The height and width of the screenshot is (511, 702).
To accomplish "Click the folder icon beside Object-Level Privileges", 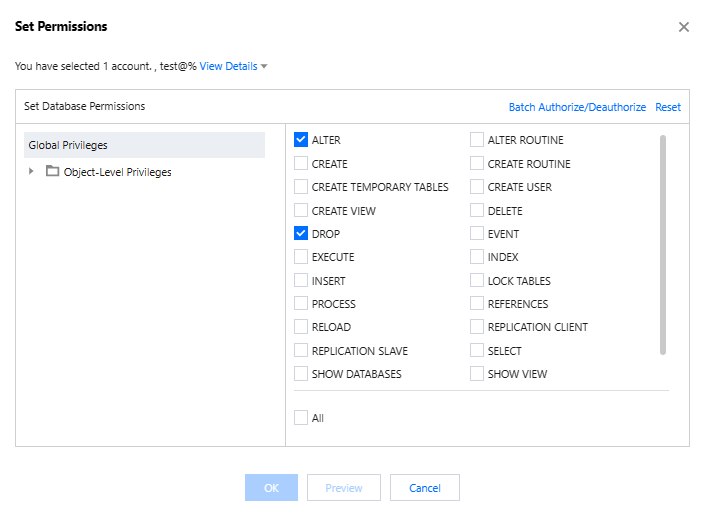I will click(x=52, y=171).
